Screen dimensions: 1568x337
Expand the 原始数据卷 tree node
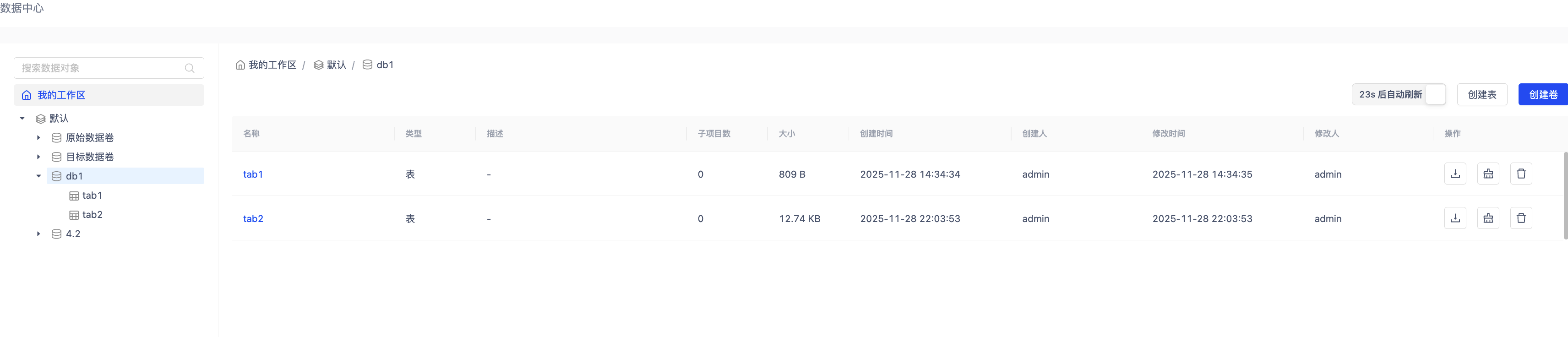pos(38,137)
